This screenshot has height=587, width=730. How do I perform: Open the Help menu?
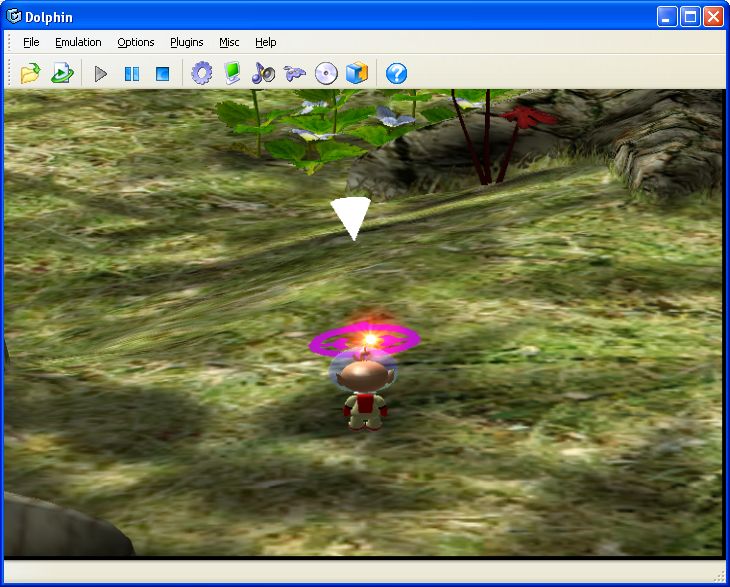point(265,42)
